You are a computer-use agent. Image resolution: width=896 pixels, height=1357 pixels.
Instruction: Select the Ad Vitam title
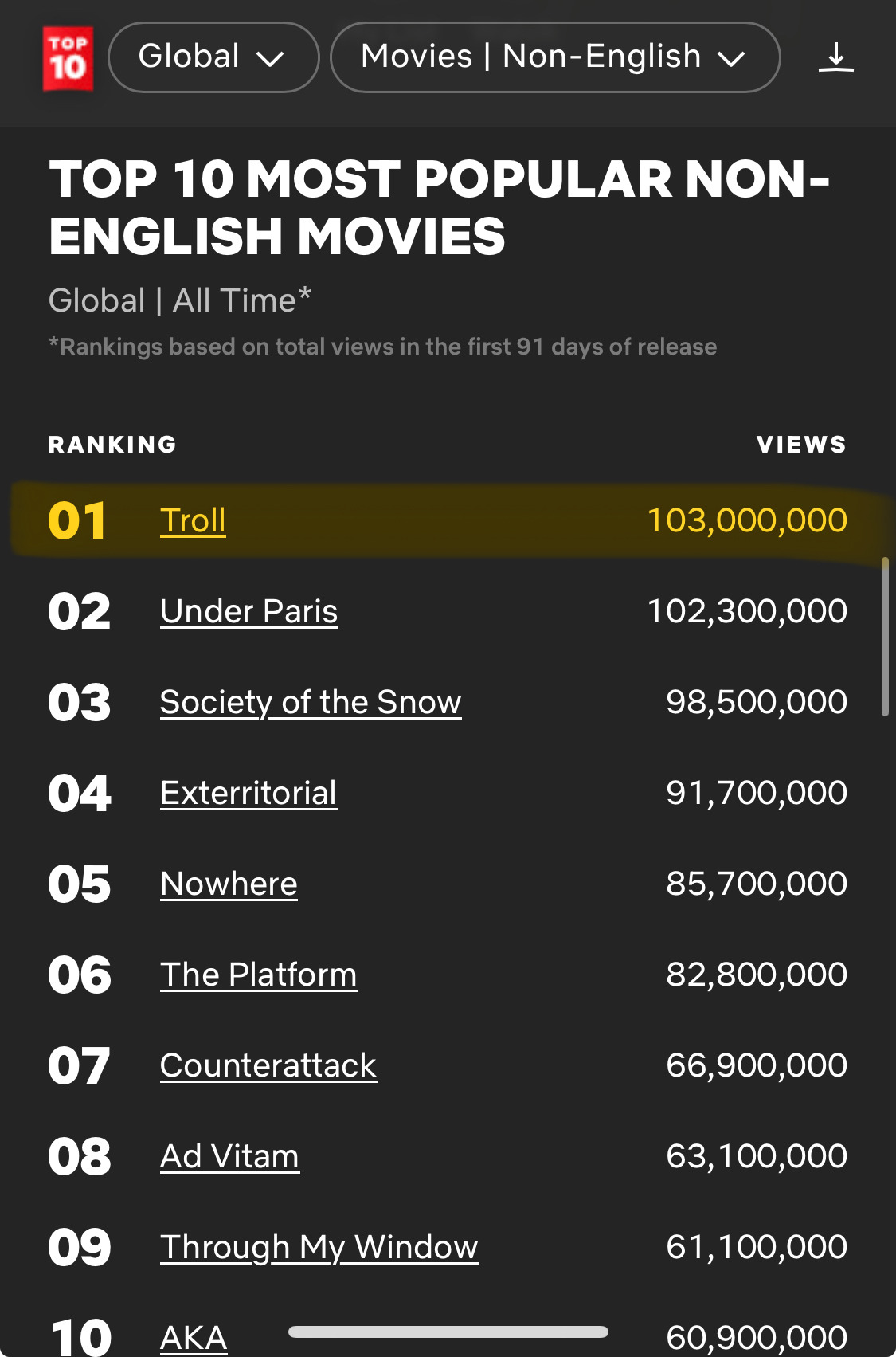point(229,1157)
